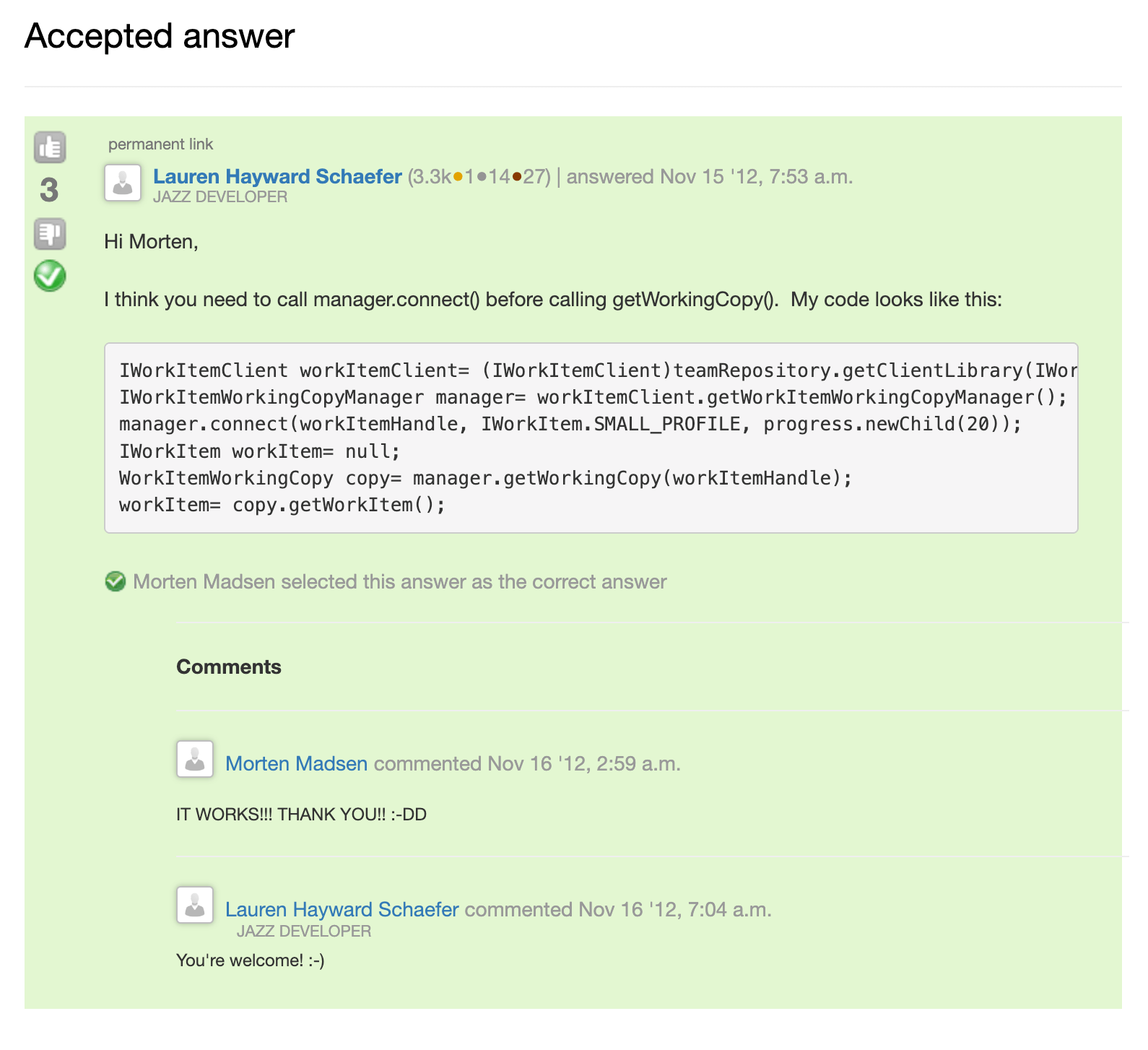Click avatar next to Lauren's comment
The height and width of the screenshot is (1050, 1148).
click(195, 905)
